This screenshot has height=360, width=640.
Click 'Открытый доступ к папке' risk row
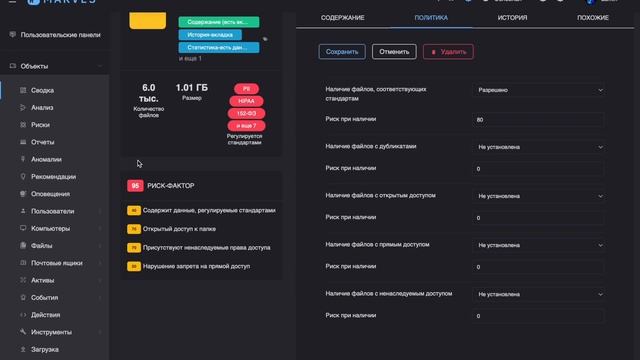(x=202, y=229)
